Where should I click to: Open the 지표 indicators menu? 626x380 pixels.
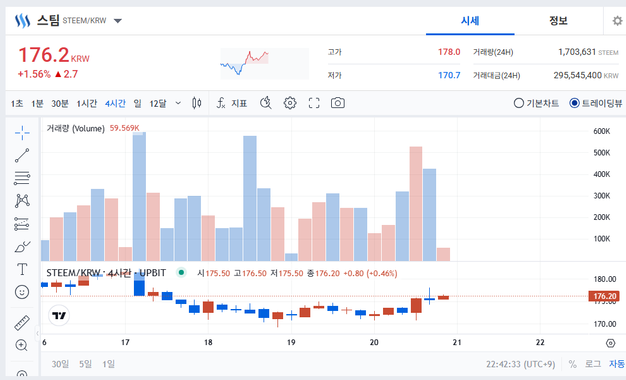click(x=232, y=103)
